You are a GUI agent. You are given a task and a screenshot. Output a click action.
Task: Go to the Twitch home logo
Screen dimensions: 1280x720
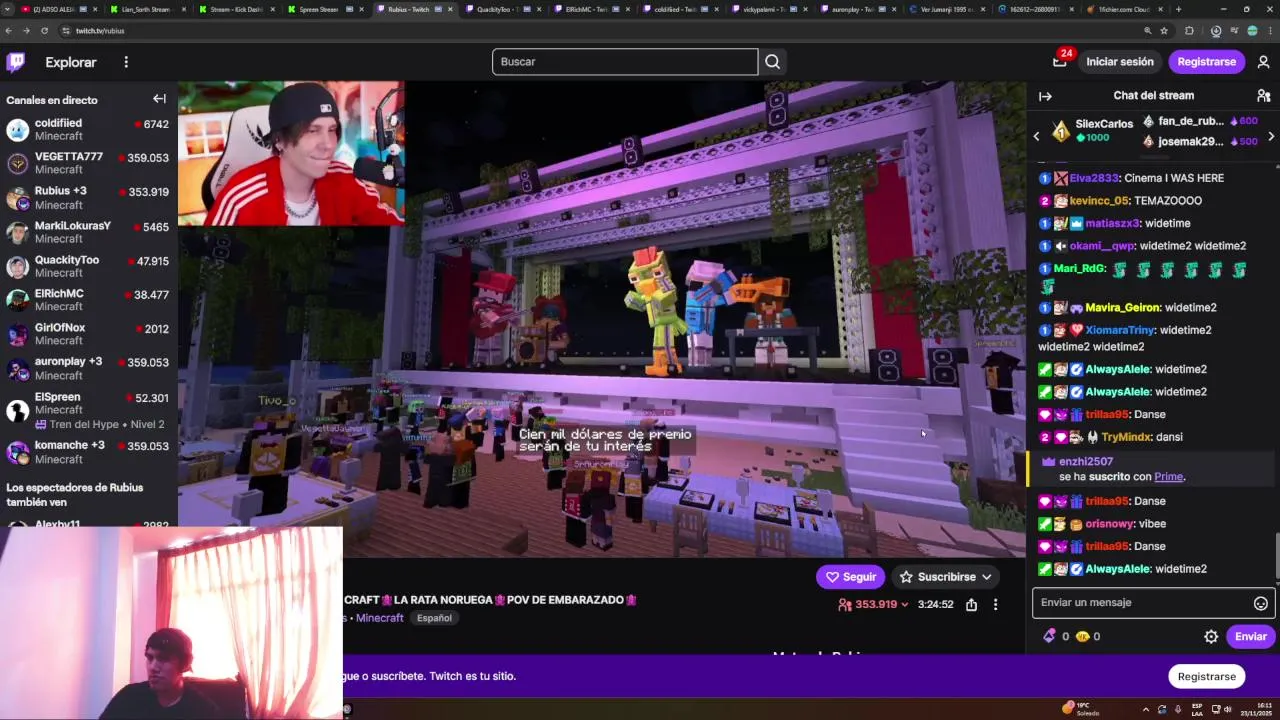[16, 62]
